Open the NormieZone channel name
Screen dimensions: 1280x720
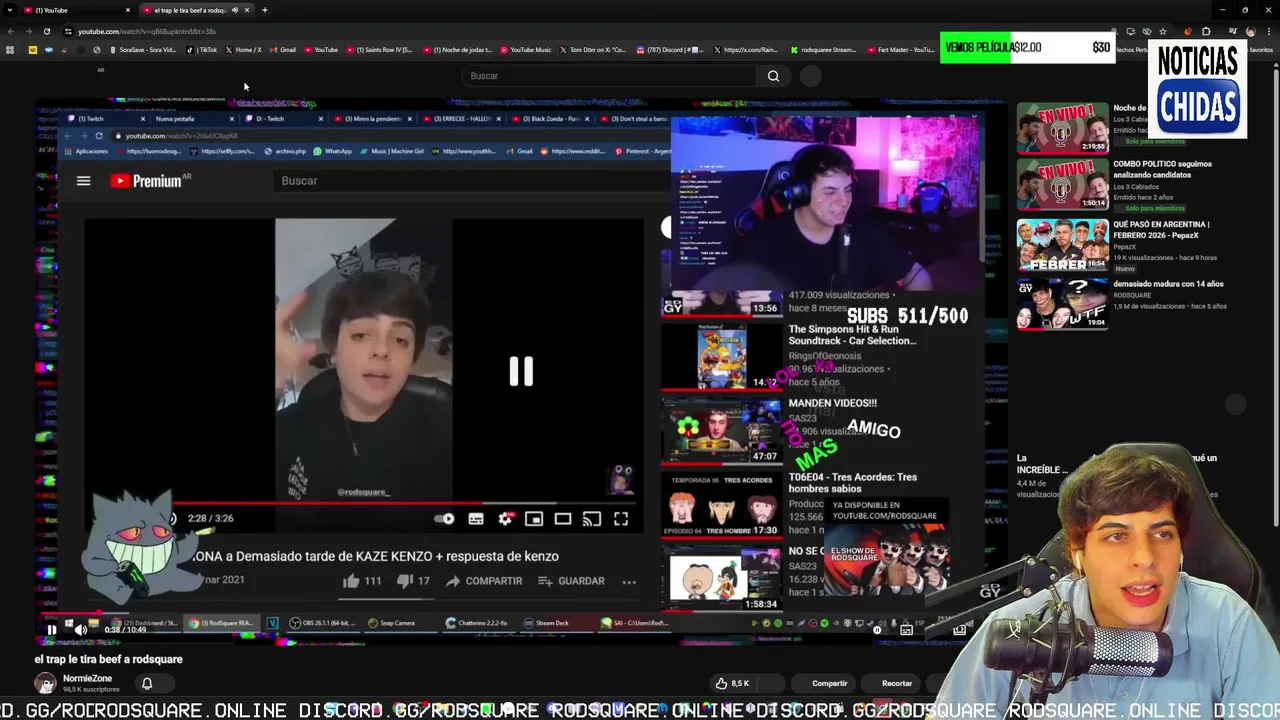88,678
